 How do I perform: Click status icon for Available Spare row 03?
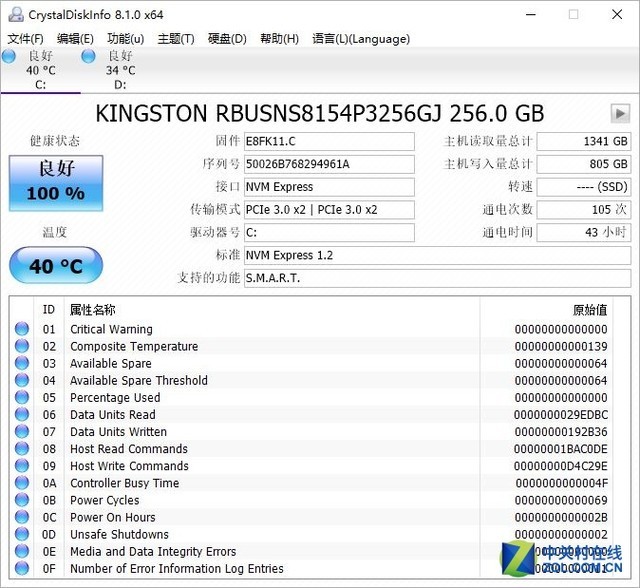click(x=22, y=363)
